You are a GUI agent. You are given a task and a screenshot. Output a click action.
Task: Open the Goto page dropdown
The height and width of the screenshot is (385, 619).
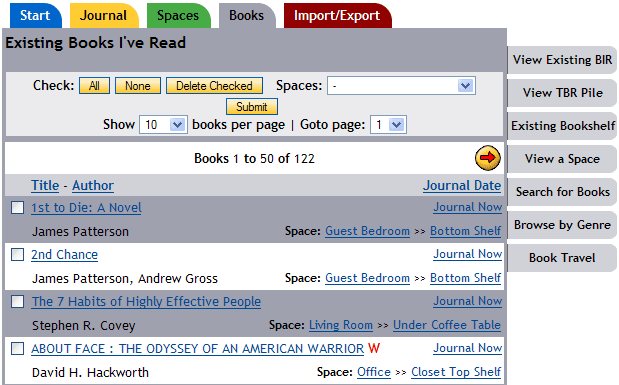(x=388, y=125)
